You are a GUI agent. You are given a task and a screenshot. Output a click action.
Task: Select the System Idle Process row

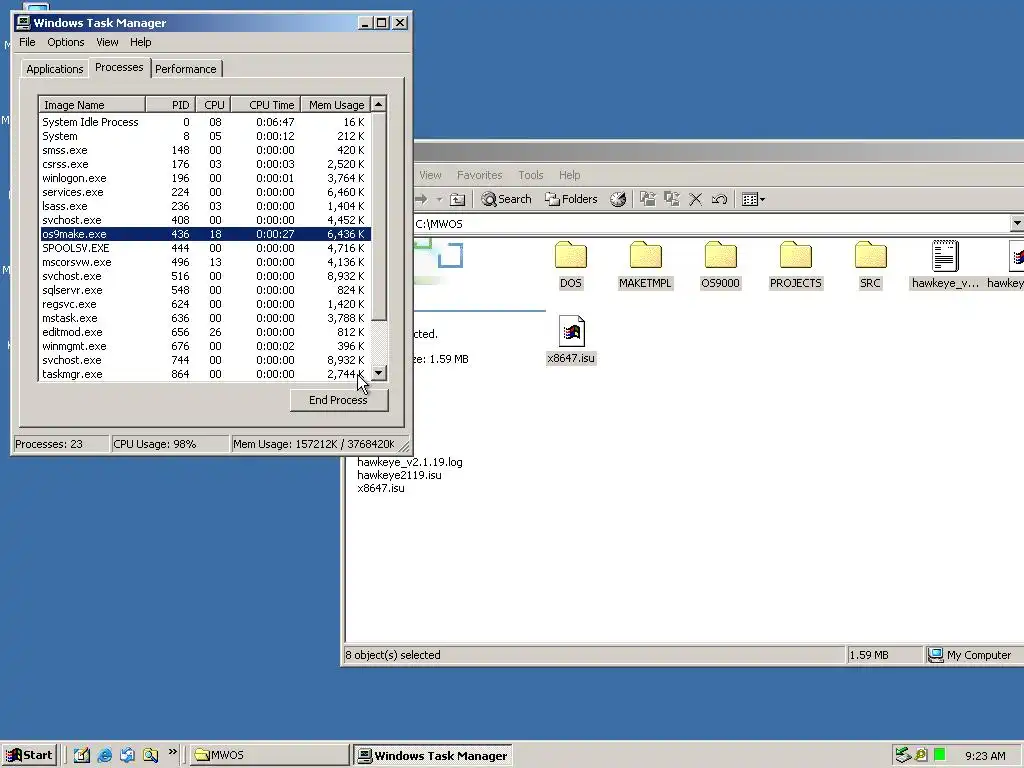(205, 122)
